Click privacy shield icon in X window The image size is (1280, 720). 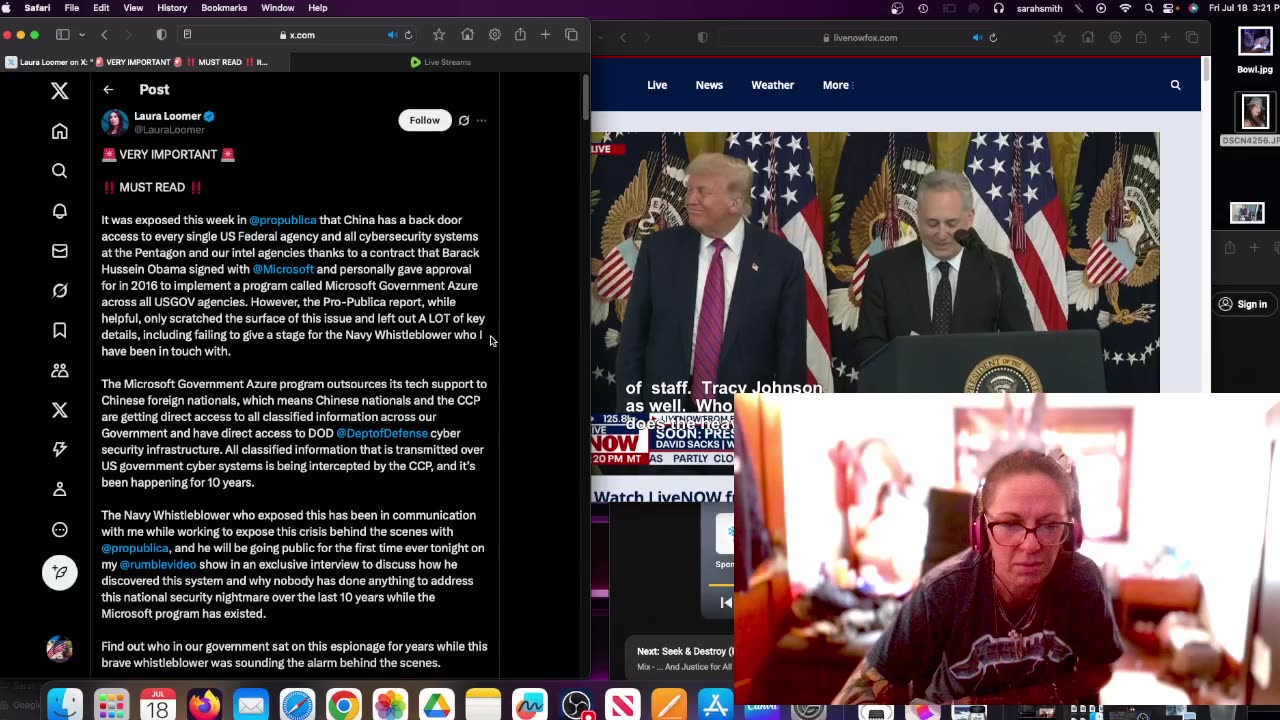(161, 35)
